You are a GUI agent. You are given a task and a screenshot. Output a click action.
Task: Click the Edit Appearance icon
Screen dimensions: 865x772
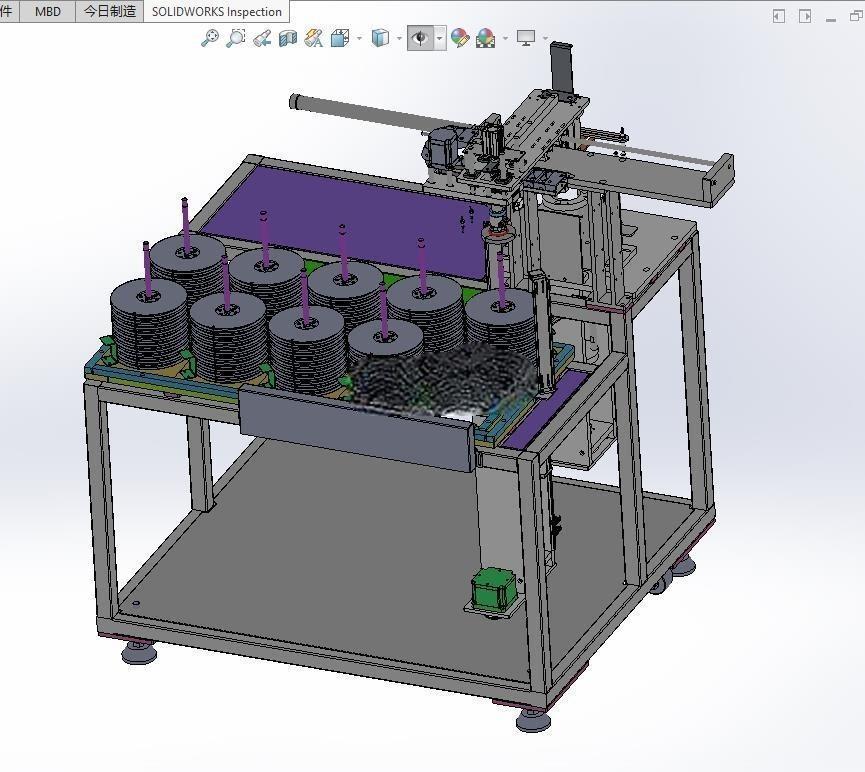pos(460,38)
